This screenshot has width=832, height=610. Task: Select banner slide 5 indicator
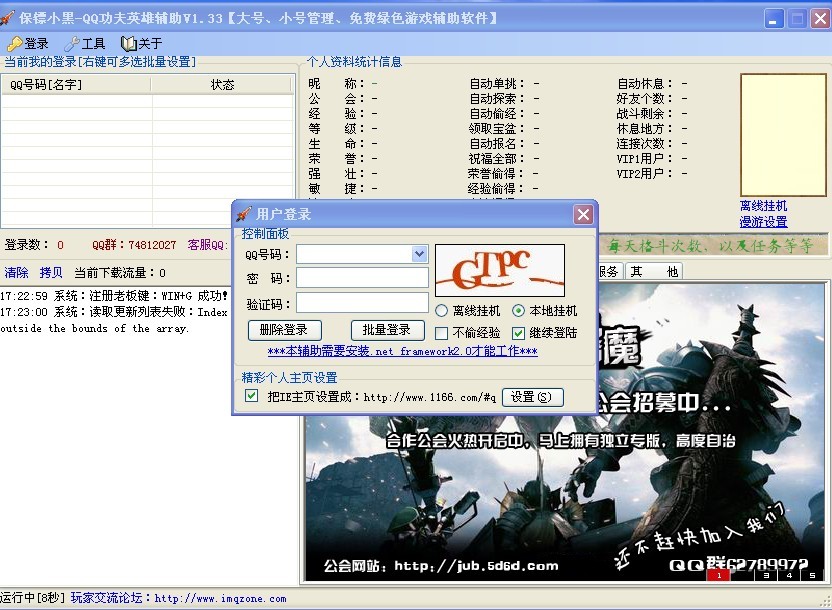[x=812, y=576]
